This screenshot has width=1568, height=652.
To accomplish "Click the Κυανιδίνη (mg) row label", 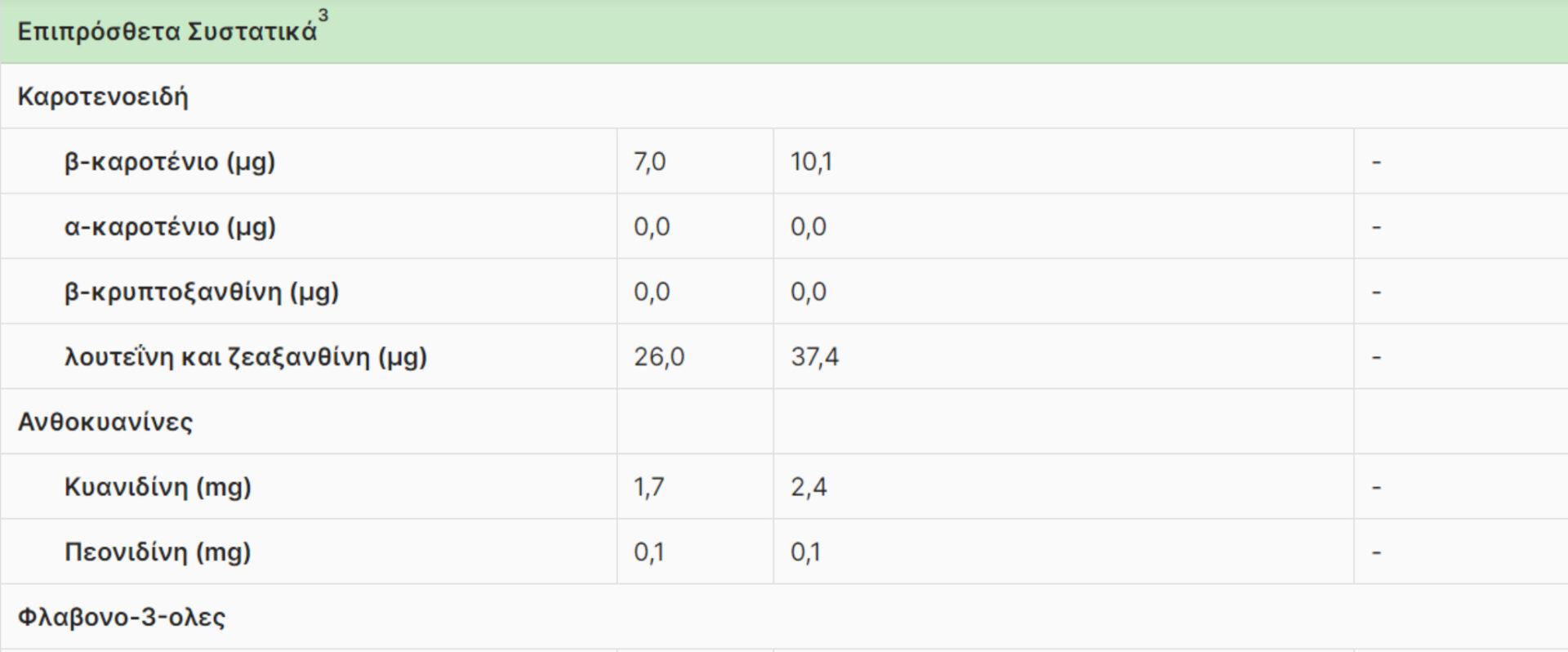I will pos(158,487).
